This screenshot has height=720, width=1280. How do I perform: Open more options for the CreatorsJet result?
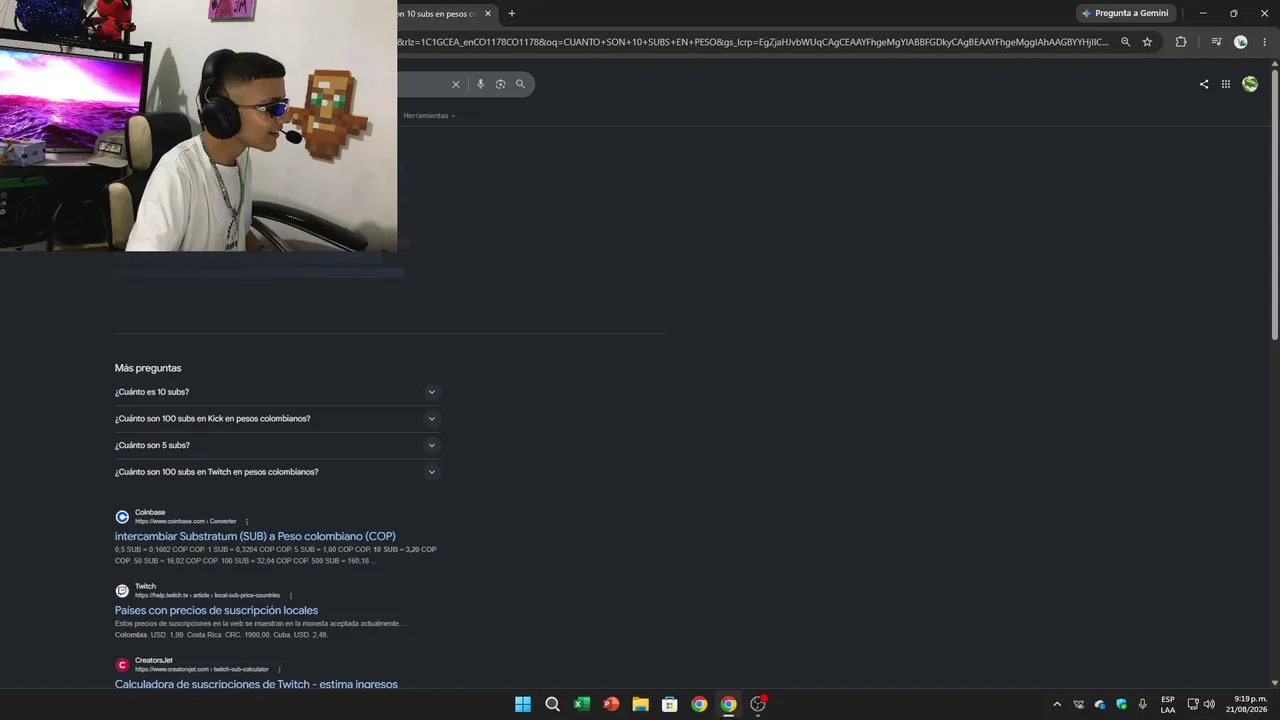pos(280,670)
